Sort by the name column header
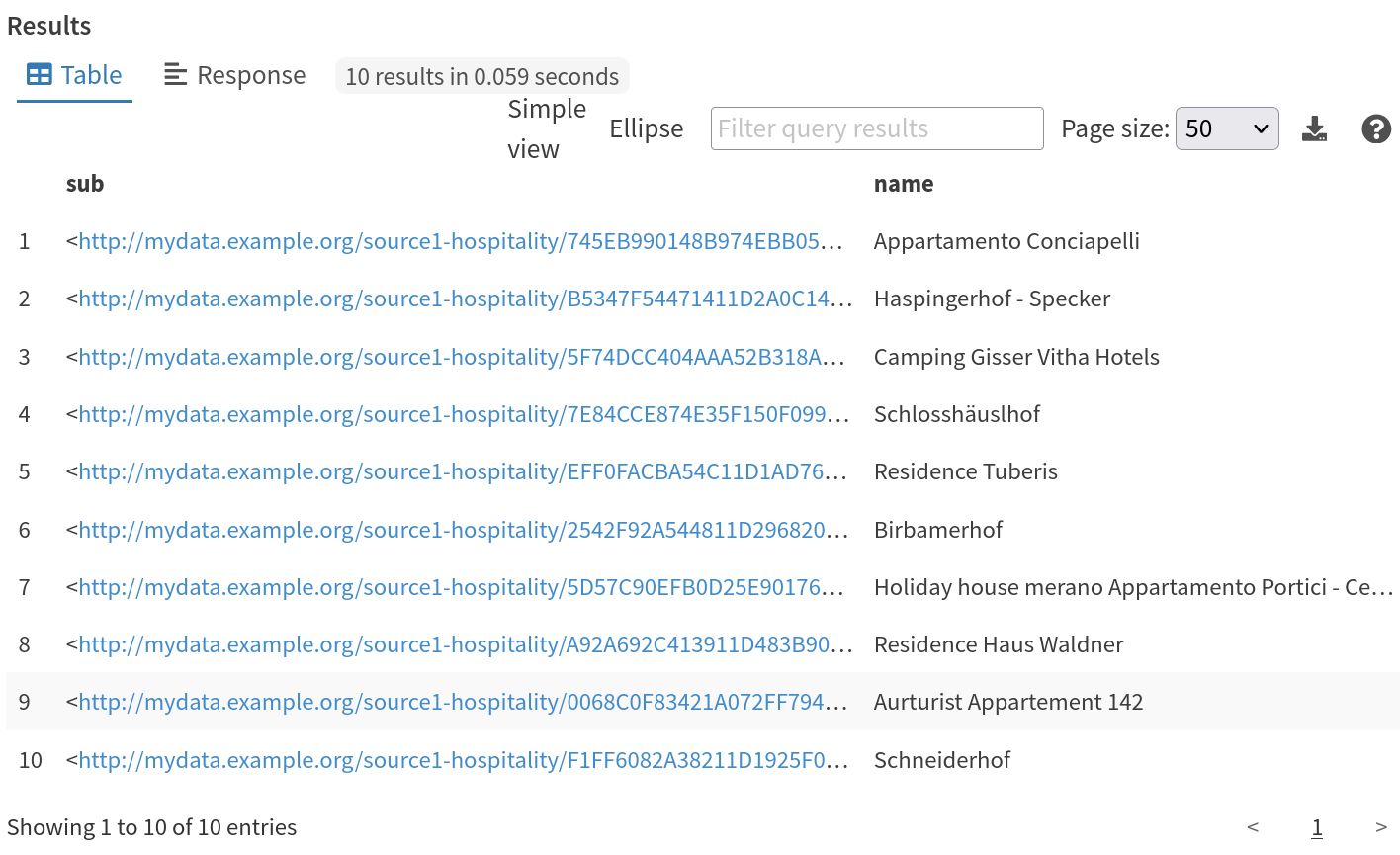The height and width of the screenshot is (855, 1400). (903, 184)
